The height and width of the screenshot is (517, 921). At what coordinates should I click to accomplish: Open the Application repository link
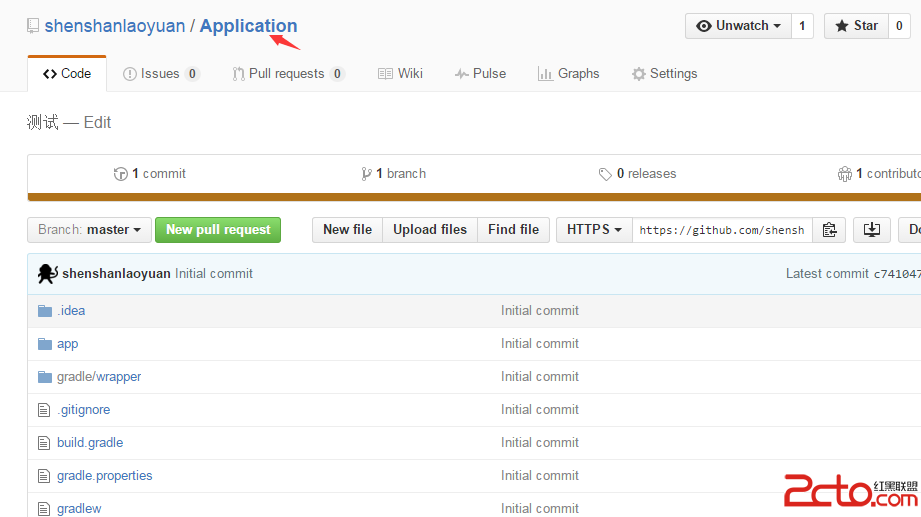click(x=248, y=26)
